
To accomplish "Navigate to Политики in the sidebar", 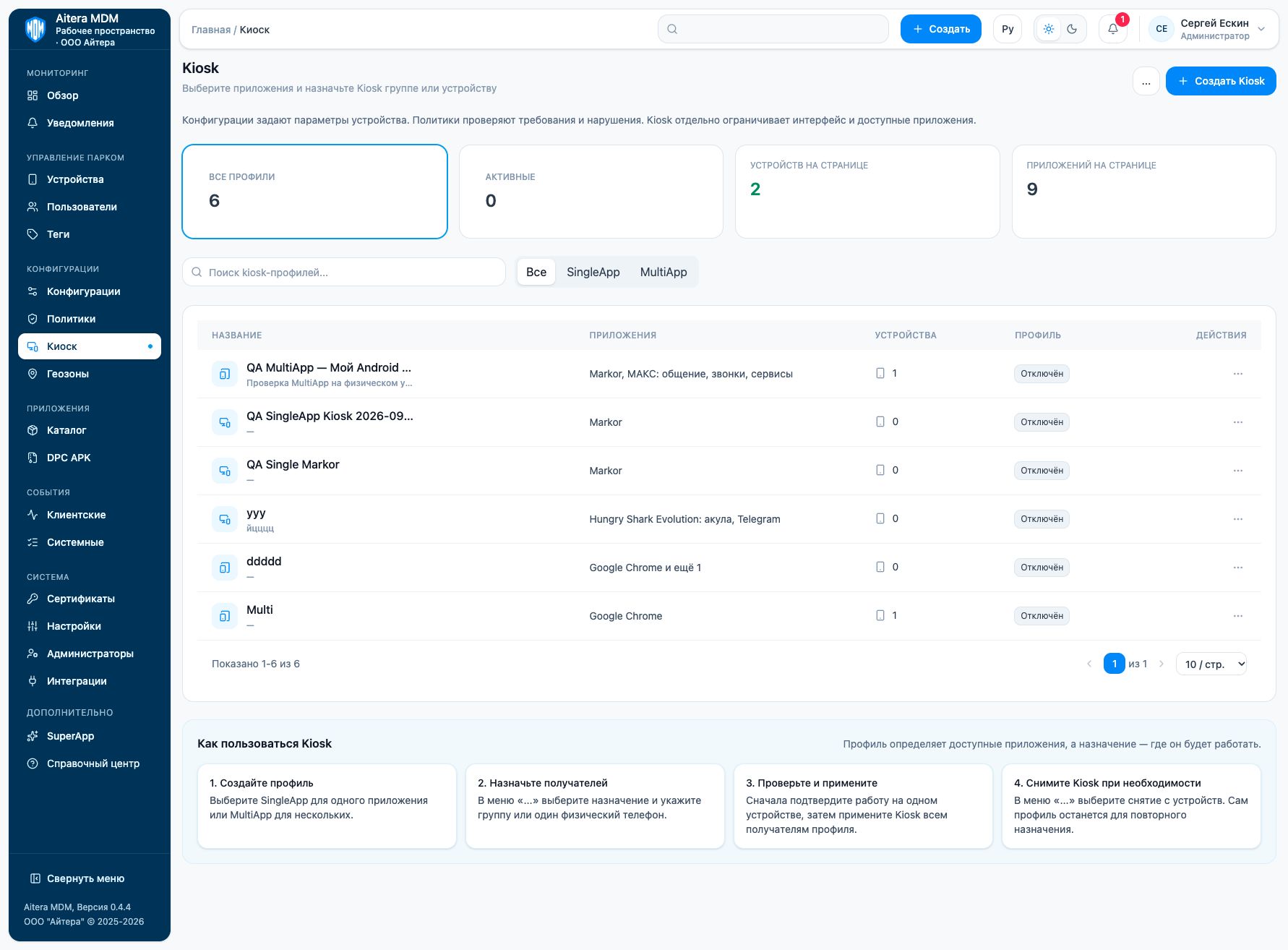I will tap(90, 319).
